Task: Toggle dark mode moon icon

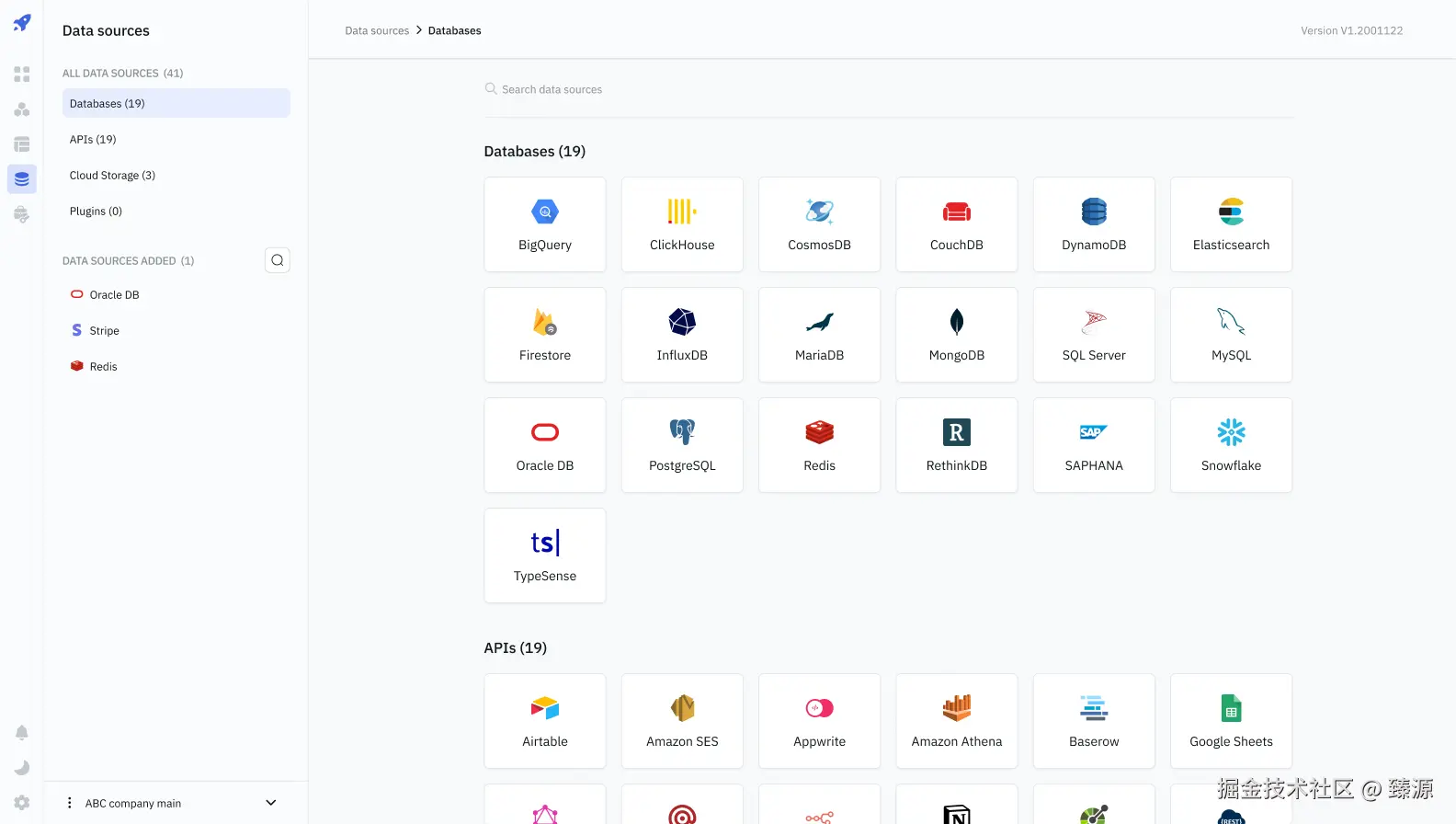Action: point(22,768)
